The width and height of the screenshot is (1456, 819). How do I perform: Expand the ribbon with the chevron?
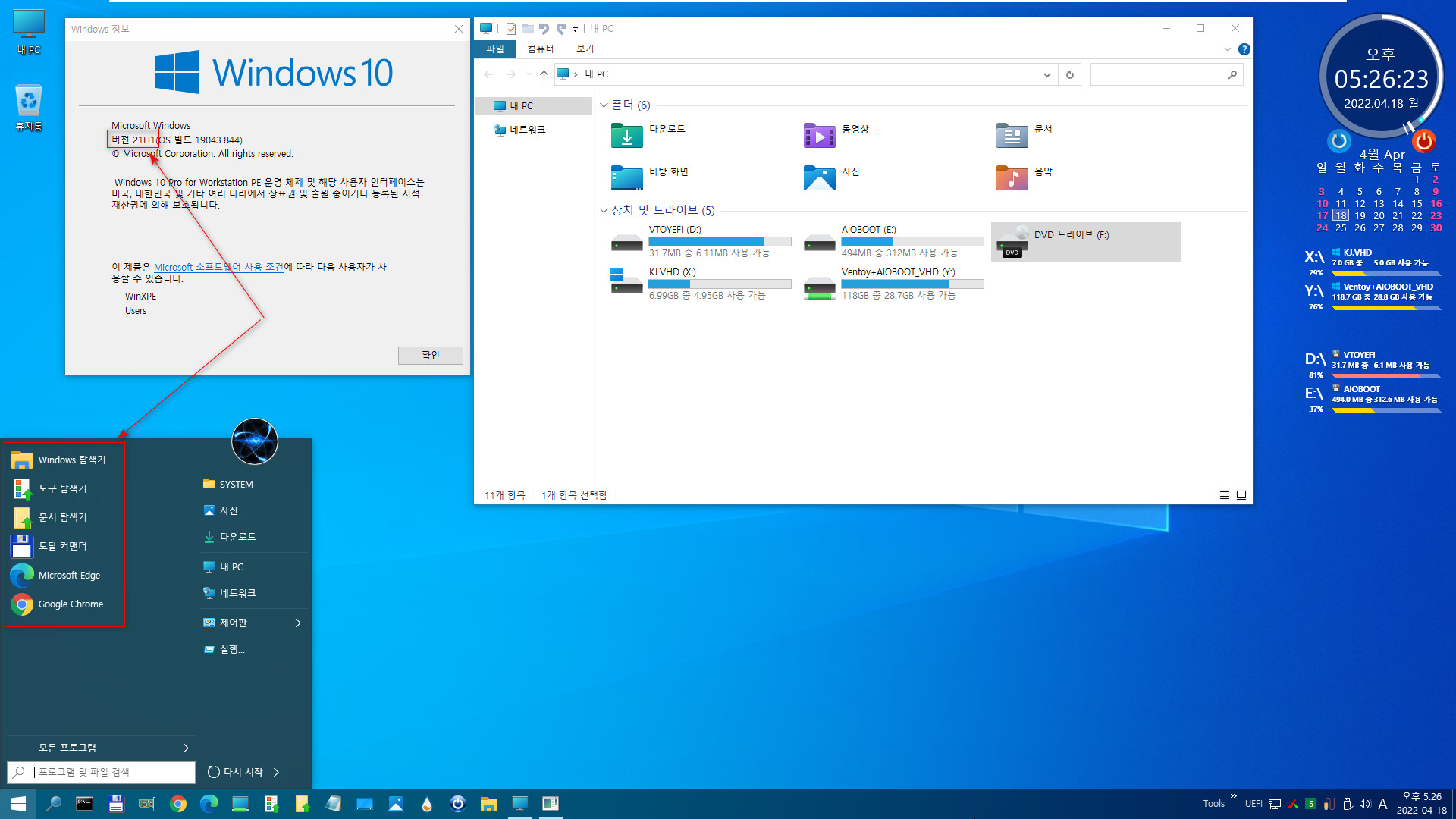[1227, 49]
